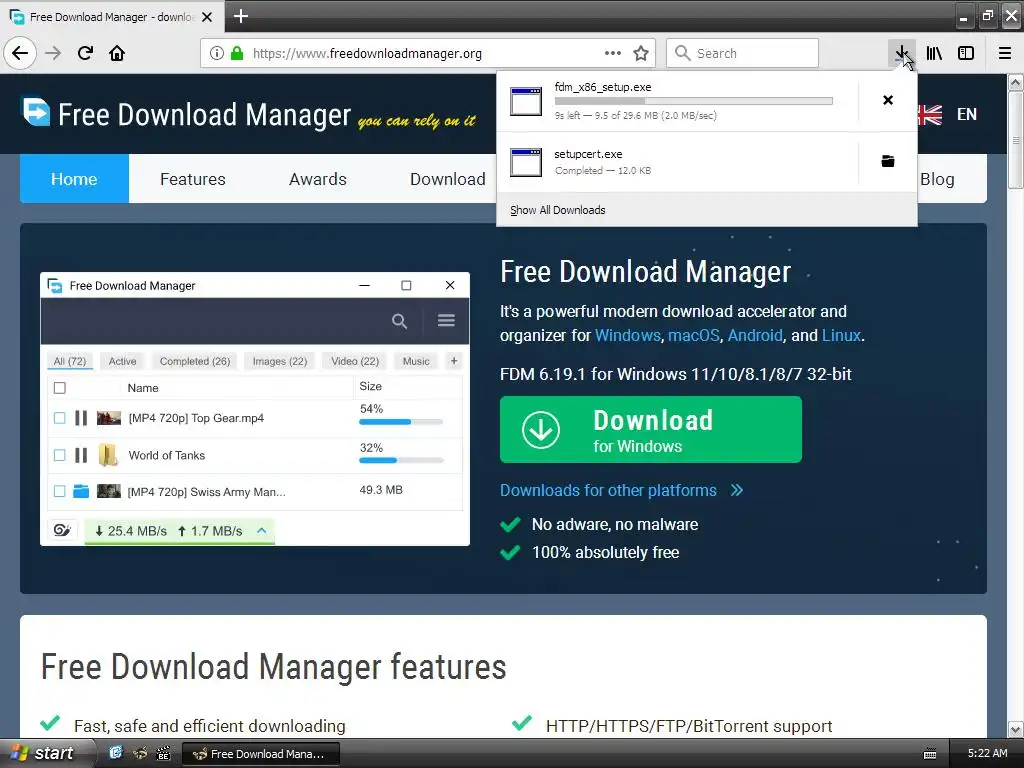Click the green Download for Windows button
The image size is (1024, 768).
650,430
